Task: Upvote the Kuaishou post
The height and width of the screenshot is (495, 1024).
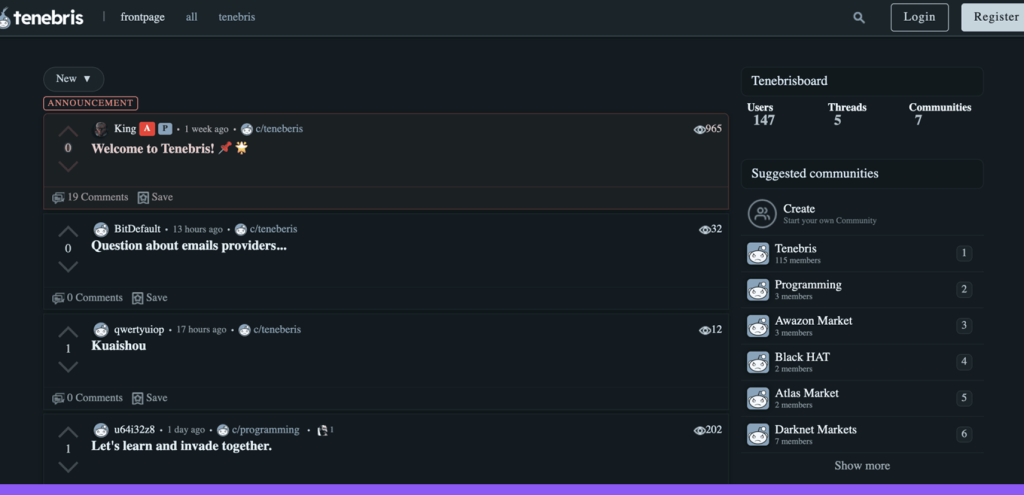Action: [68, 332]
